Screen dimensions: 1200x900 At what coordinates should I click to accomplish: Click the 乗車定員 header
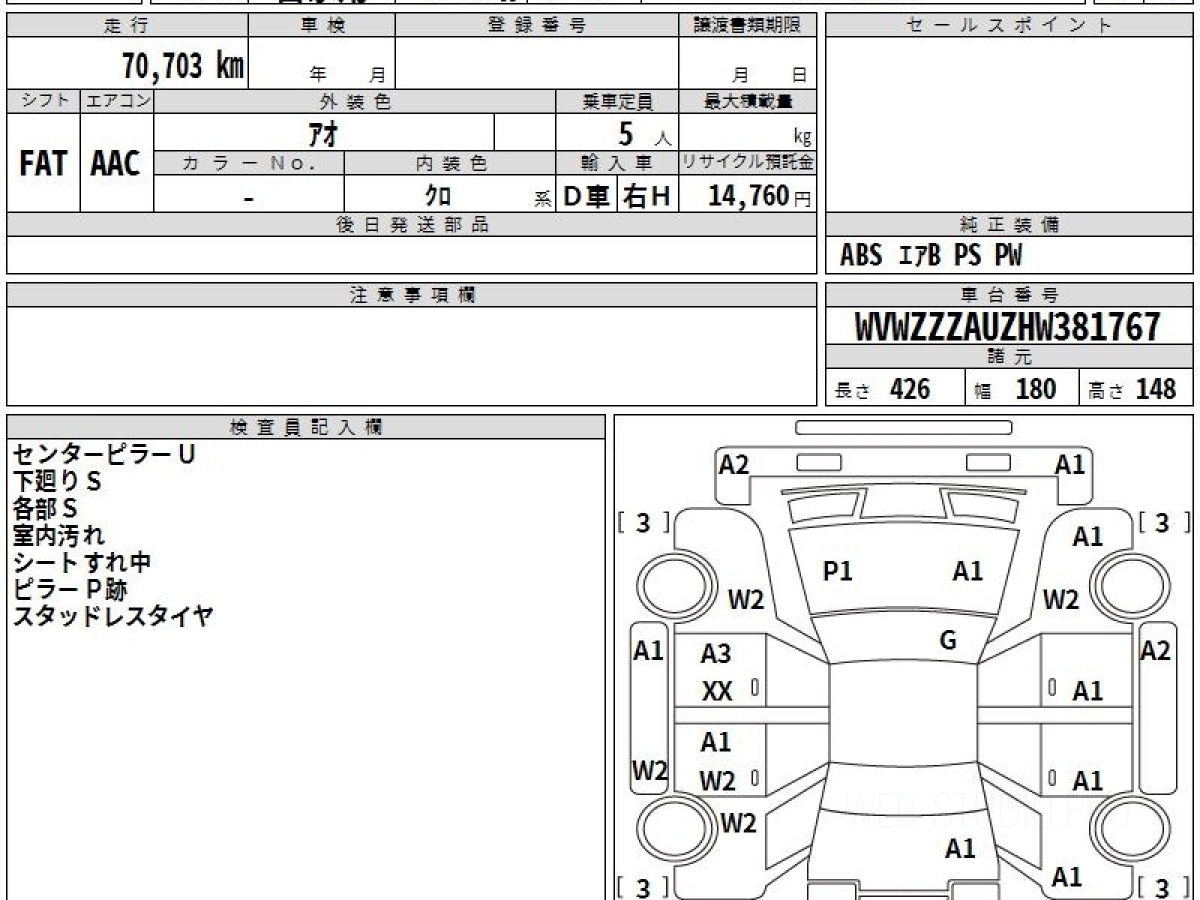(617, 101)
